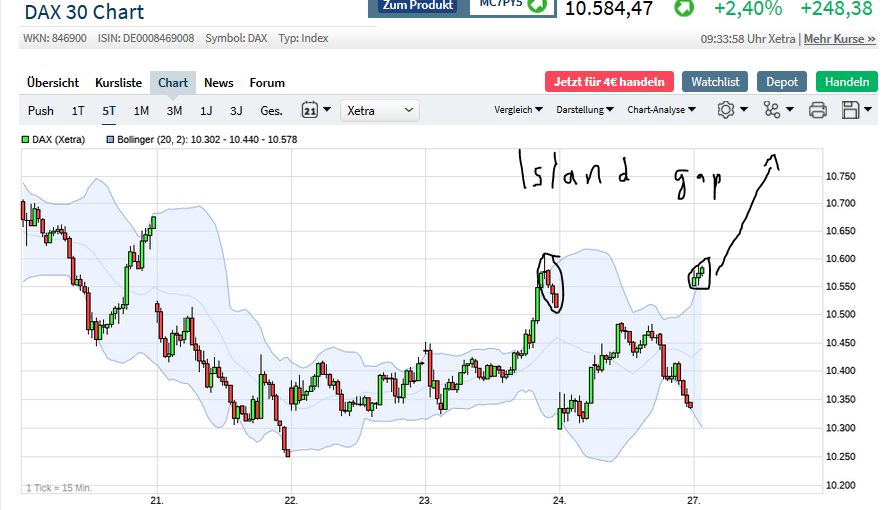This screenshot has width=894, height=510.
Task: Expand the save icon dropdown arrow
Action: [x=868, y=109]
